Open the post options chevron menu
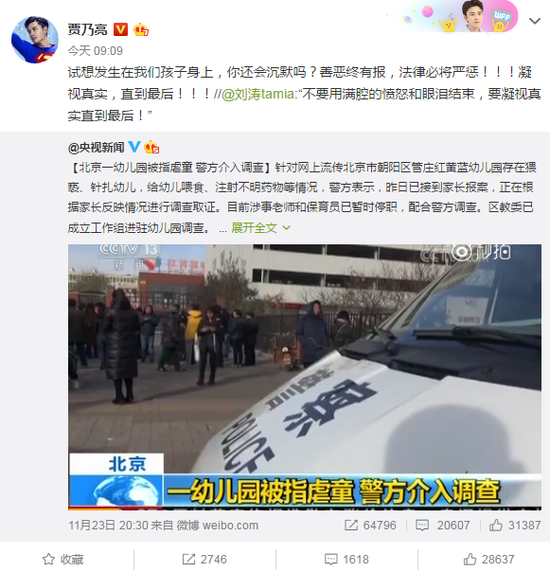Image resolution: width=550 pixels, height=572 pixels. [535, 21]
